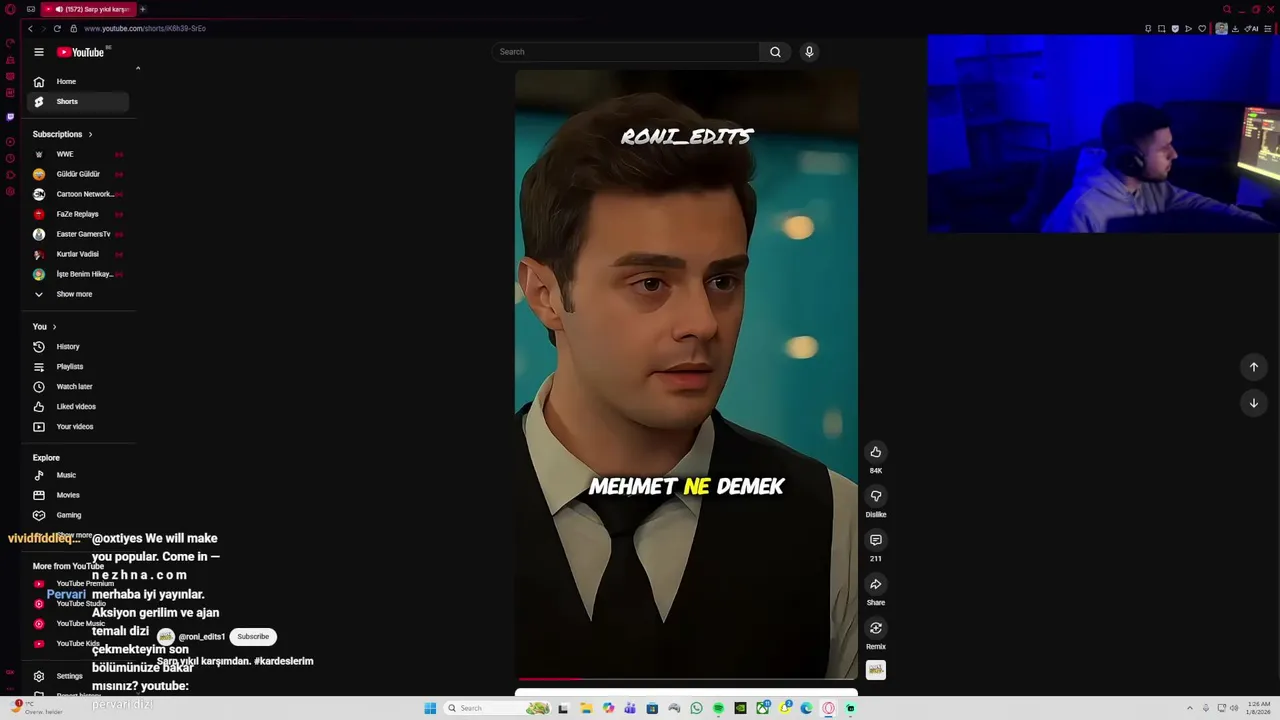Select Shorts in the sidebar

78,101
